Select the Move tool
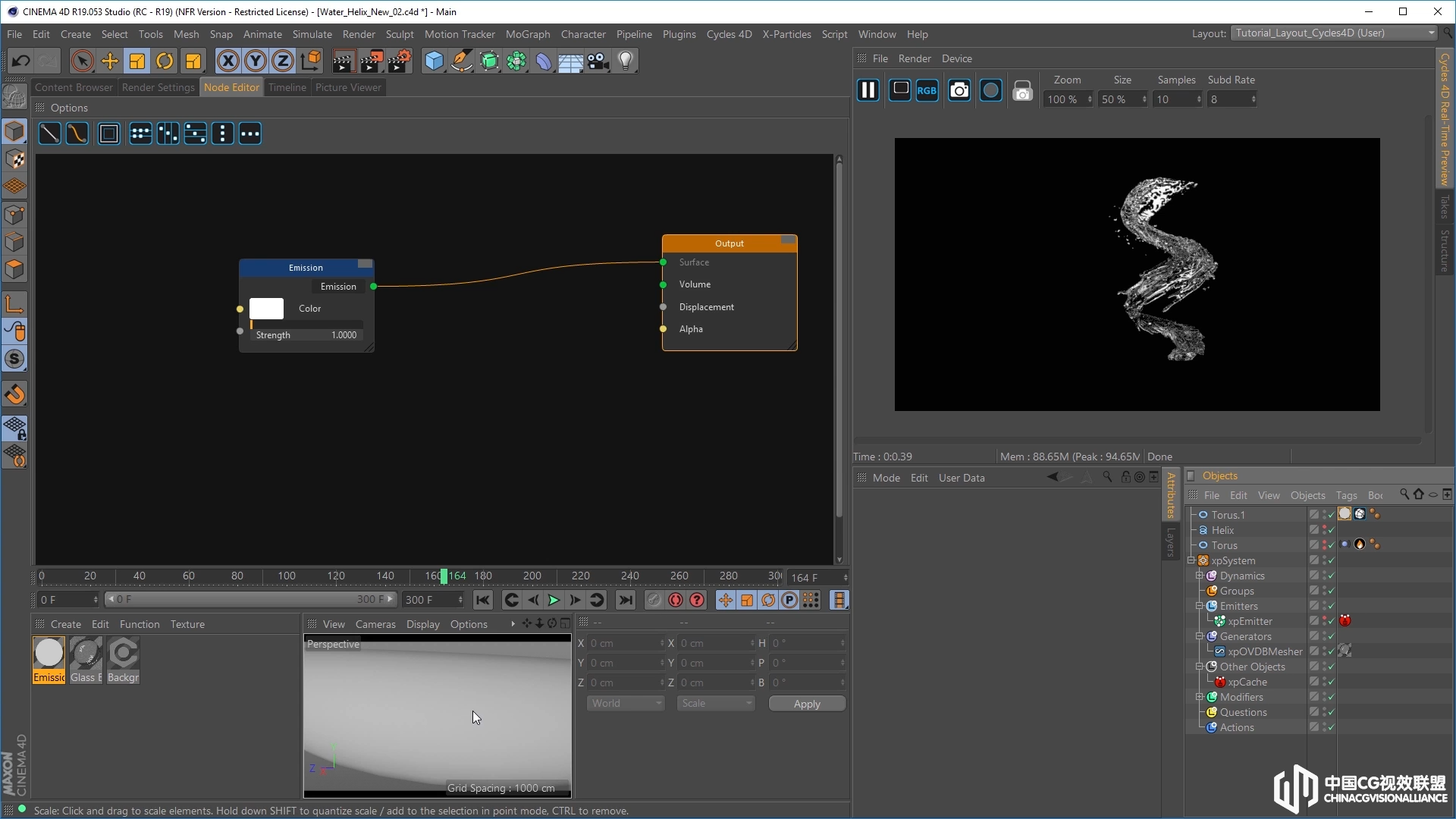This screenshot has height=819, width=1456. [110, 61]
